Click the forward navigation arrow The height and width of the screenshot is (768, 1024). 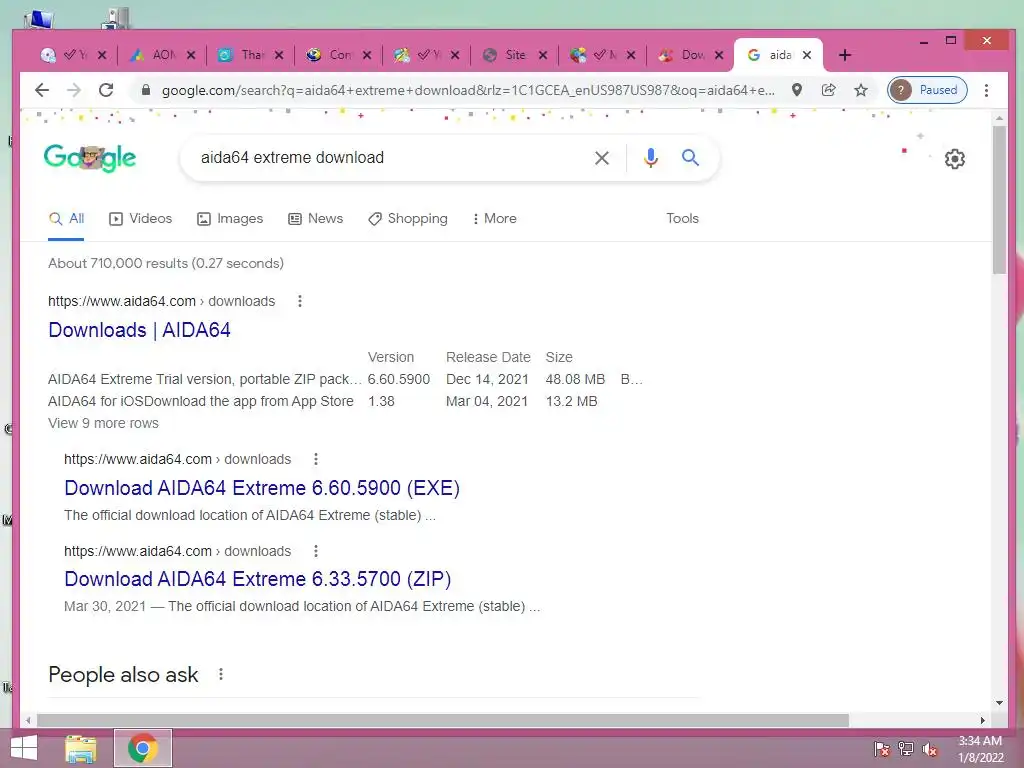pos(74,90)
